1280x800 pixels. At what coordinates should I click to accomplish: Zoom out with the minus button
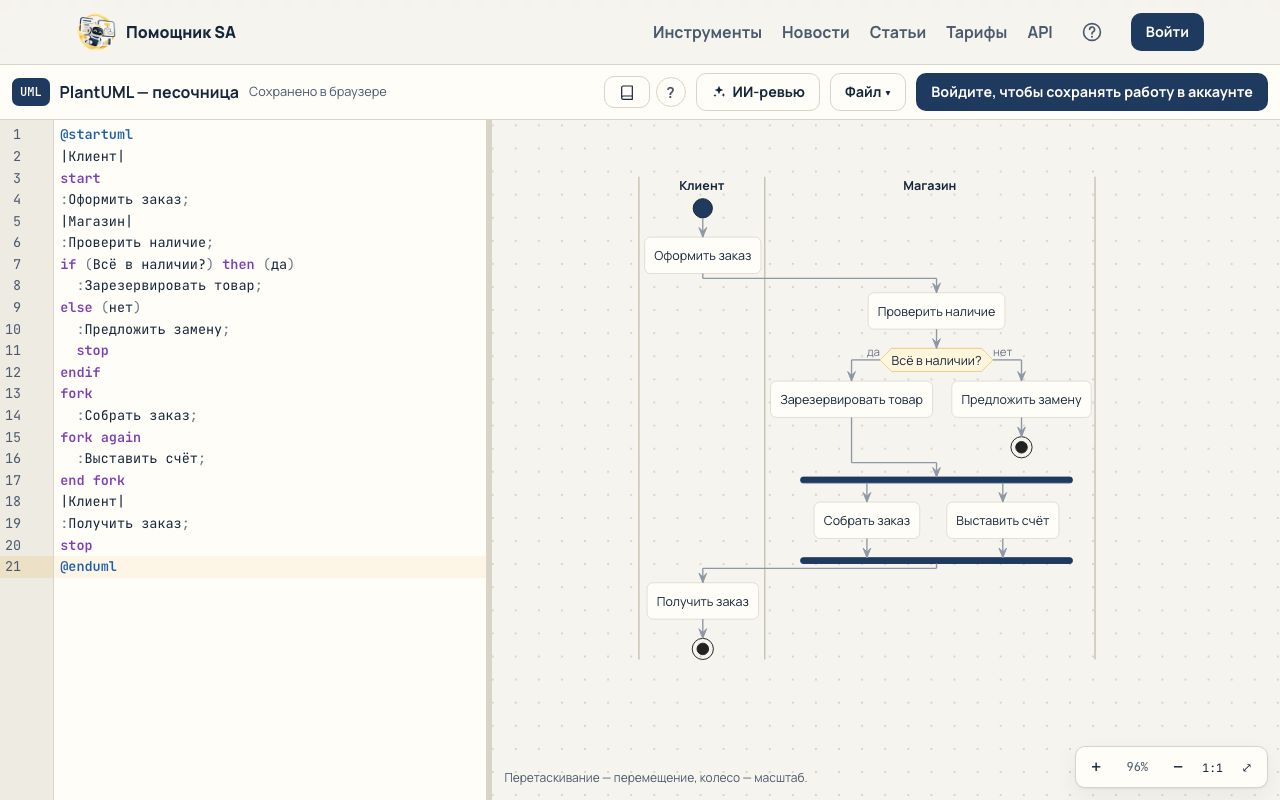pyautogui.click(x=1178, y=767)
